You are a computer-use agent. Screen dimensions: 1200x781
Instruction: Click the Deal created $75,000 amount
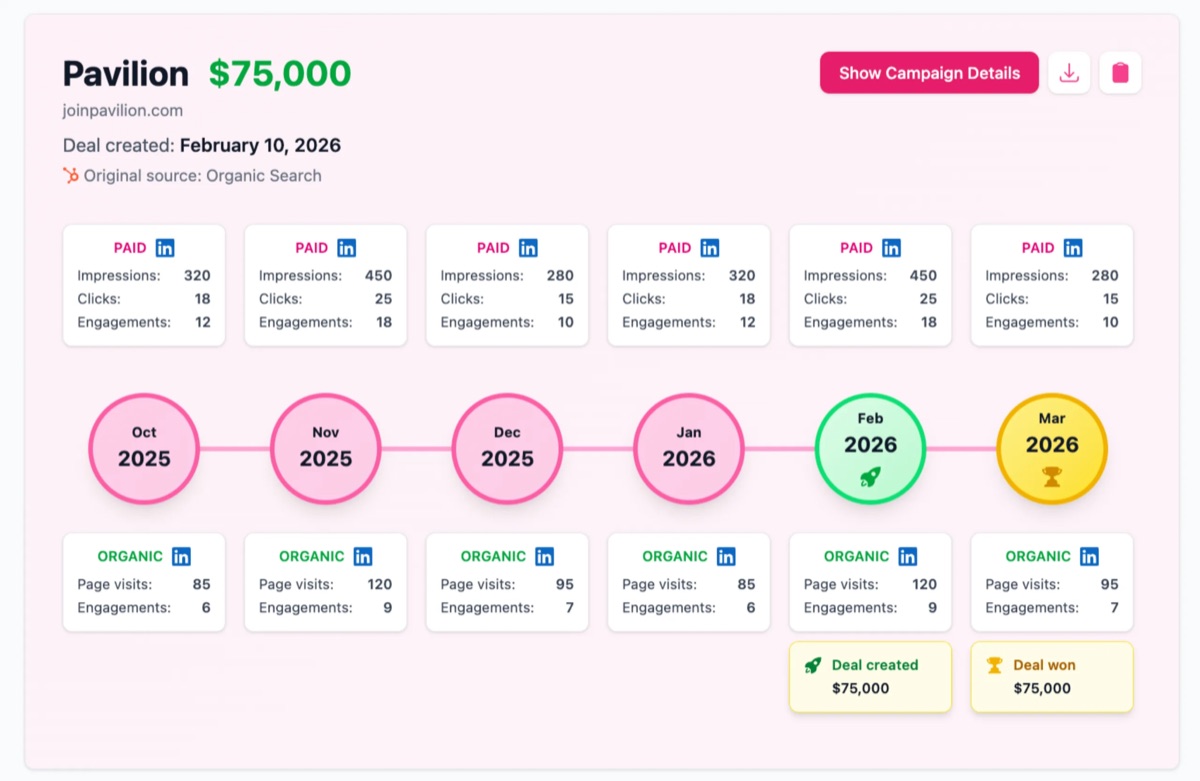[861, 688]
